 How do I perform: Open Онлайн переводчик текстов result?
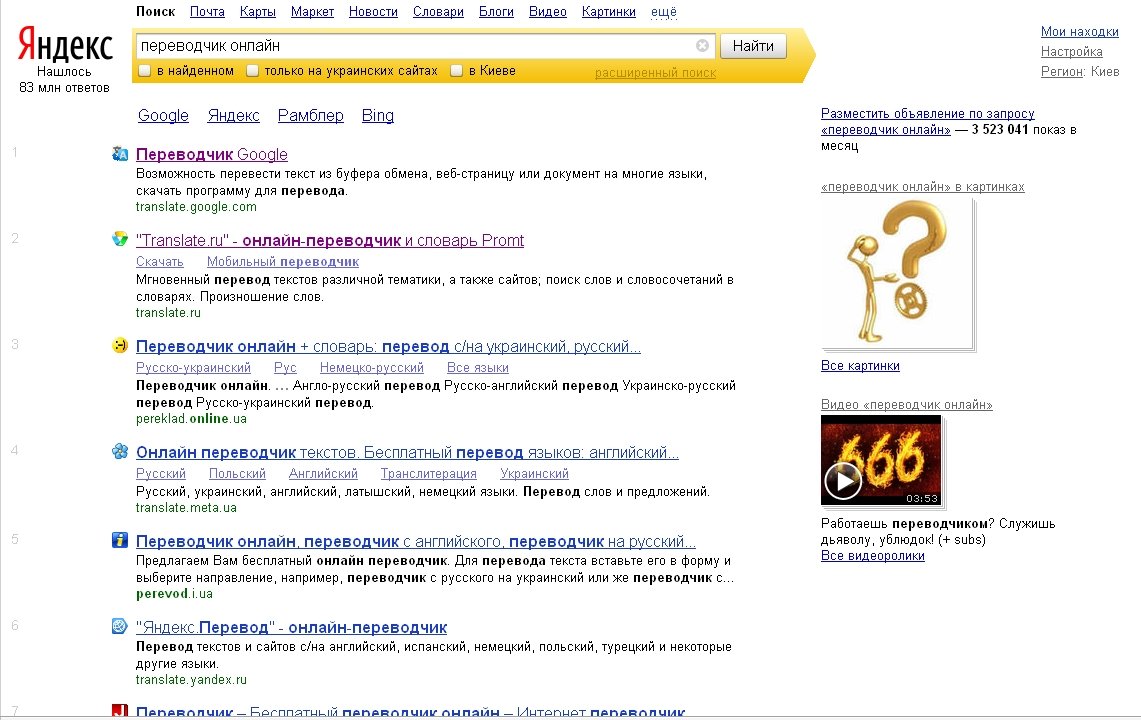[408, 452]
